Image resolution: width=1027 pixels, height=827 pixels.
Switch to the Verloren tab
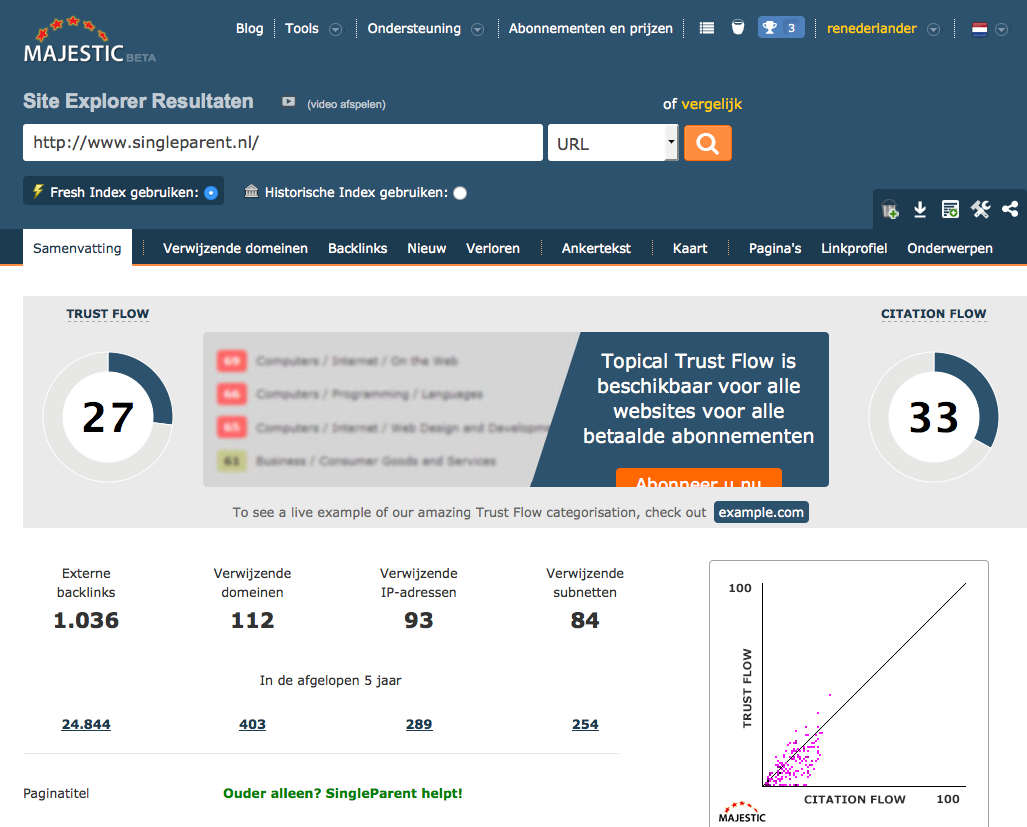[x=493, y=248]
